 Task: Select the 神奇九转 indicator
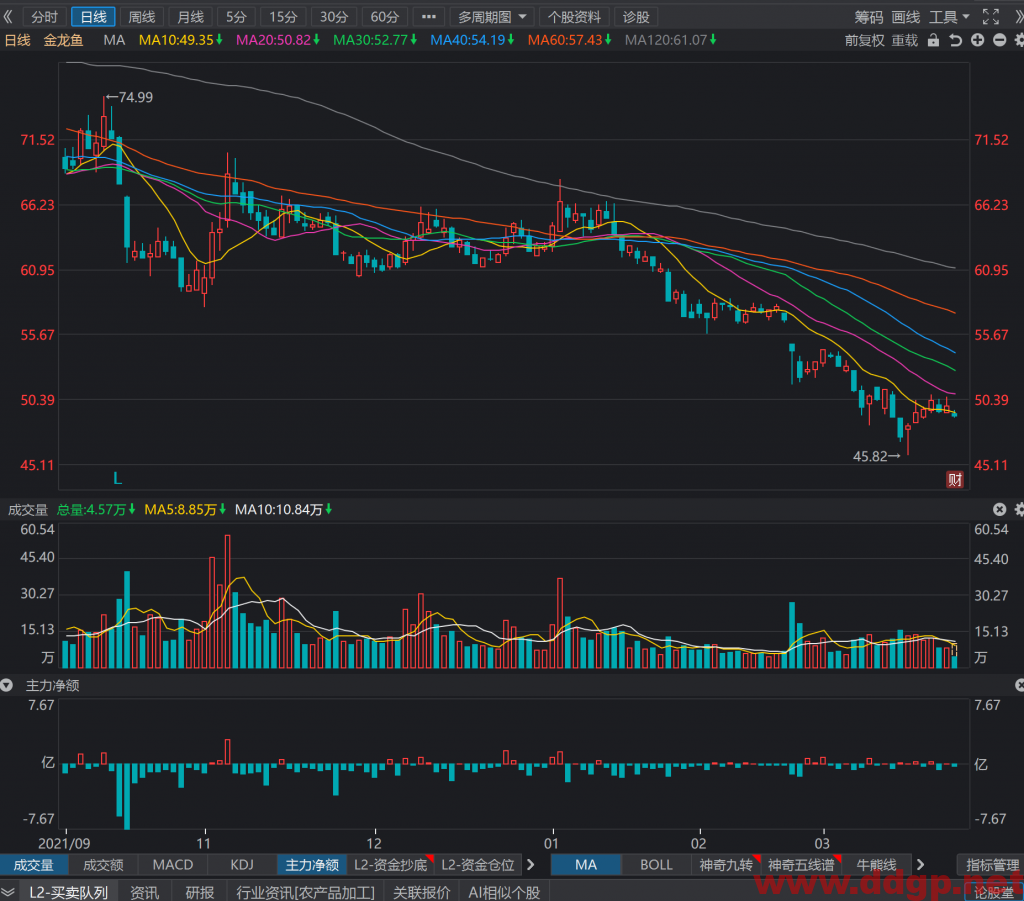pyautogui.click(x=726, y=865)
